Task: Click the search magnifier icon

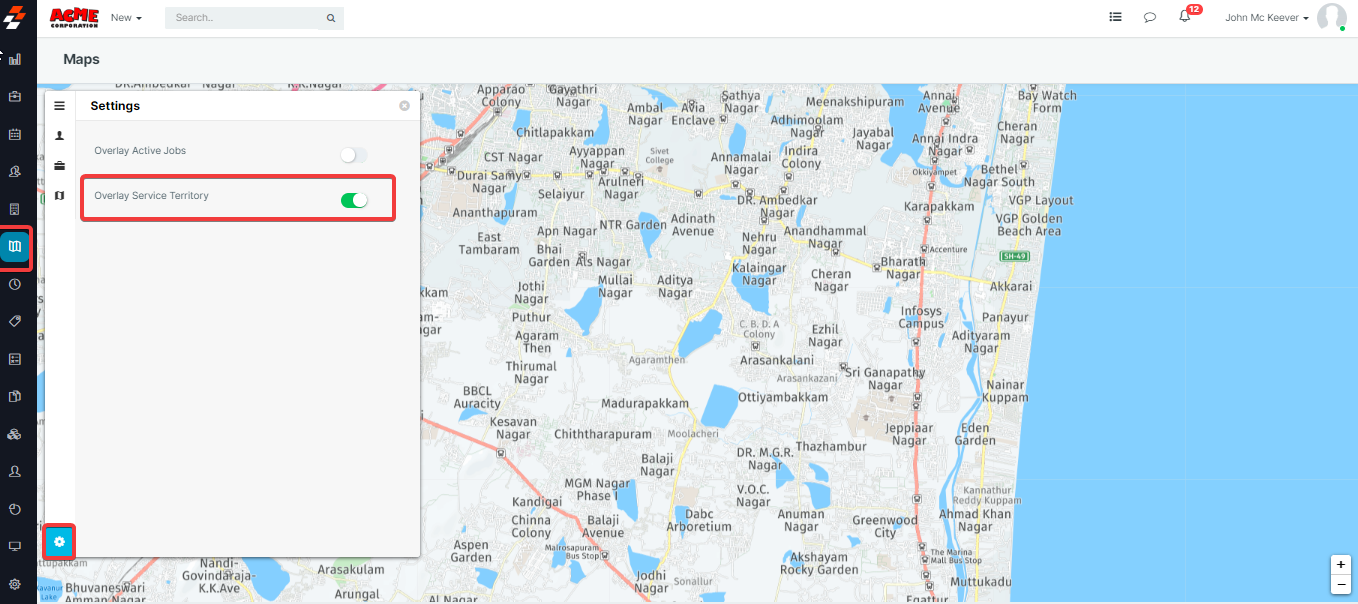Action: click(331, 18)
